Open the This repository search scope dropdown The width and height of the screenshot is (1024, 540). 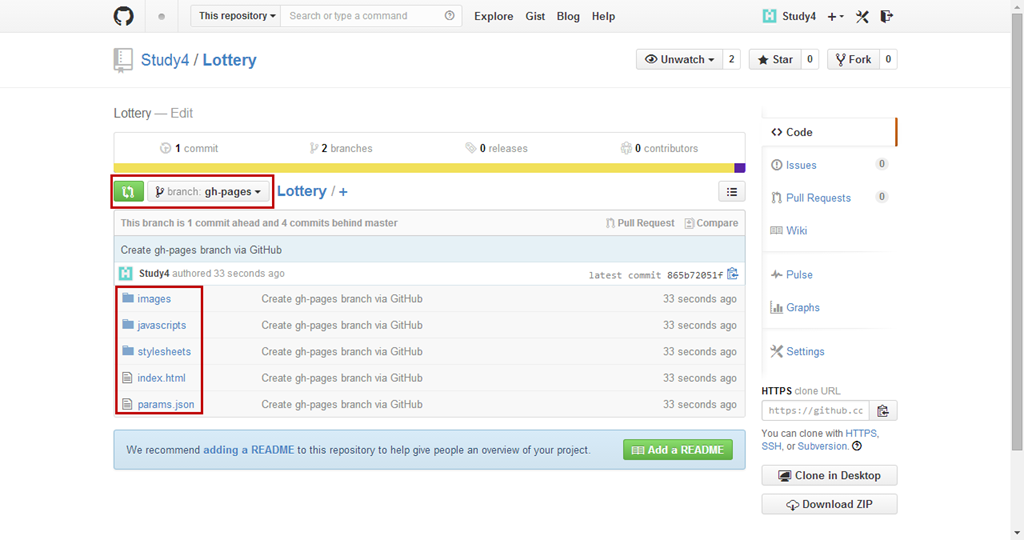(236, 16)
